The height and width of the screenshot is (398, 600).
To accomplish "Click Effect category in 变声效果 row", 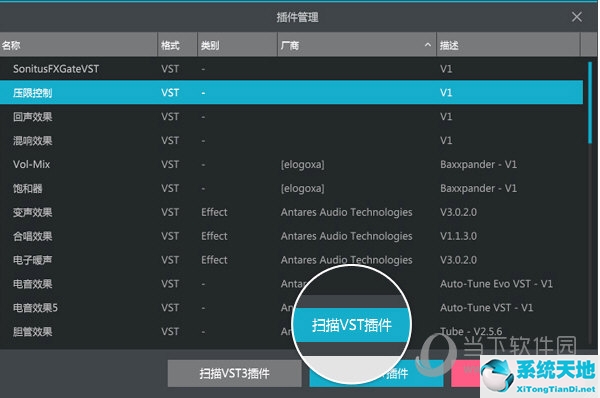I will [214, 212].
